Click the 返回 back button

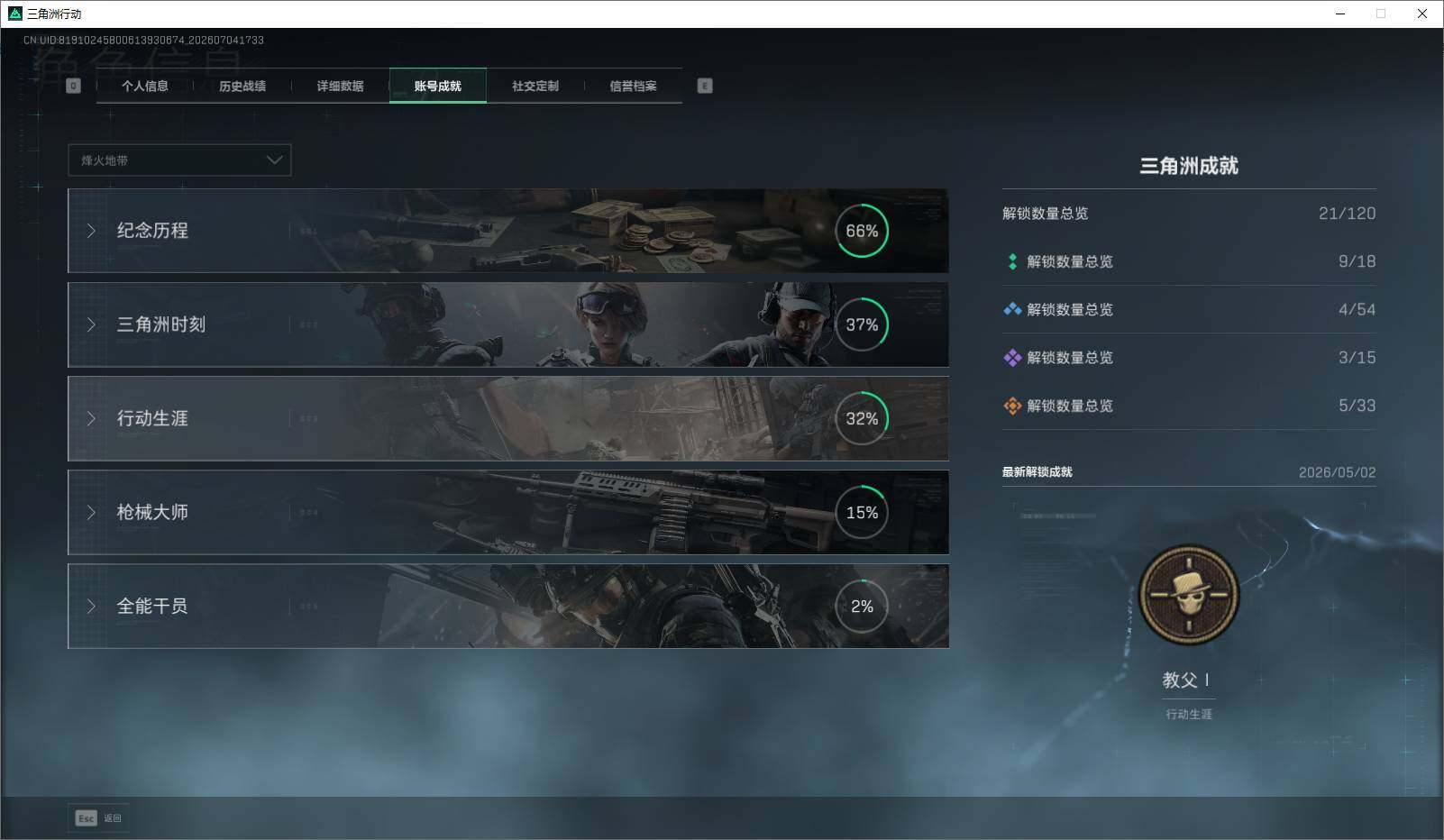pyautogui.click(x=98, y=818)
